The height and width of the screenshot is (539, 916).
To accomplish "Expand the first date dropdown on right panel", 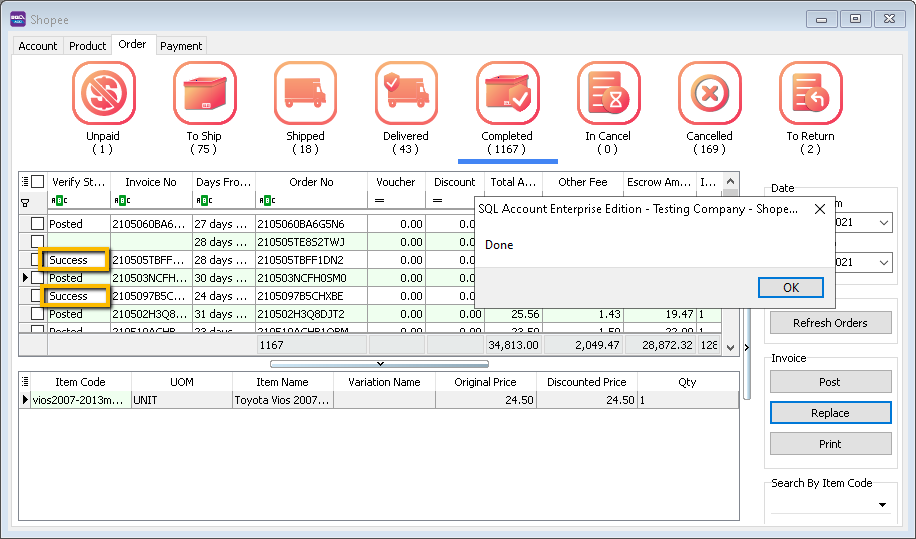I will (x=882, y=224).
